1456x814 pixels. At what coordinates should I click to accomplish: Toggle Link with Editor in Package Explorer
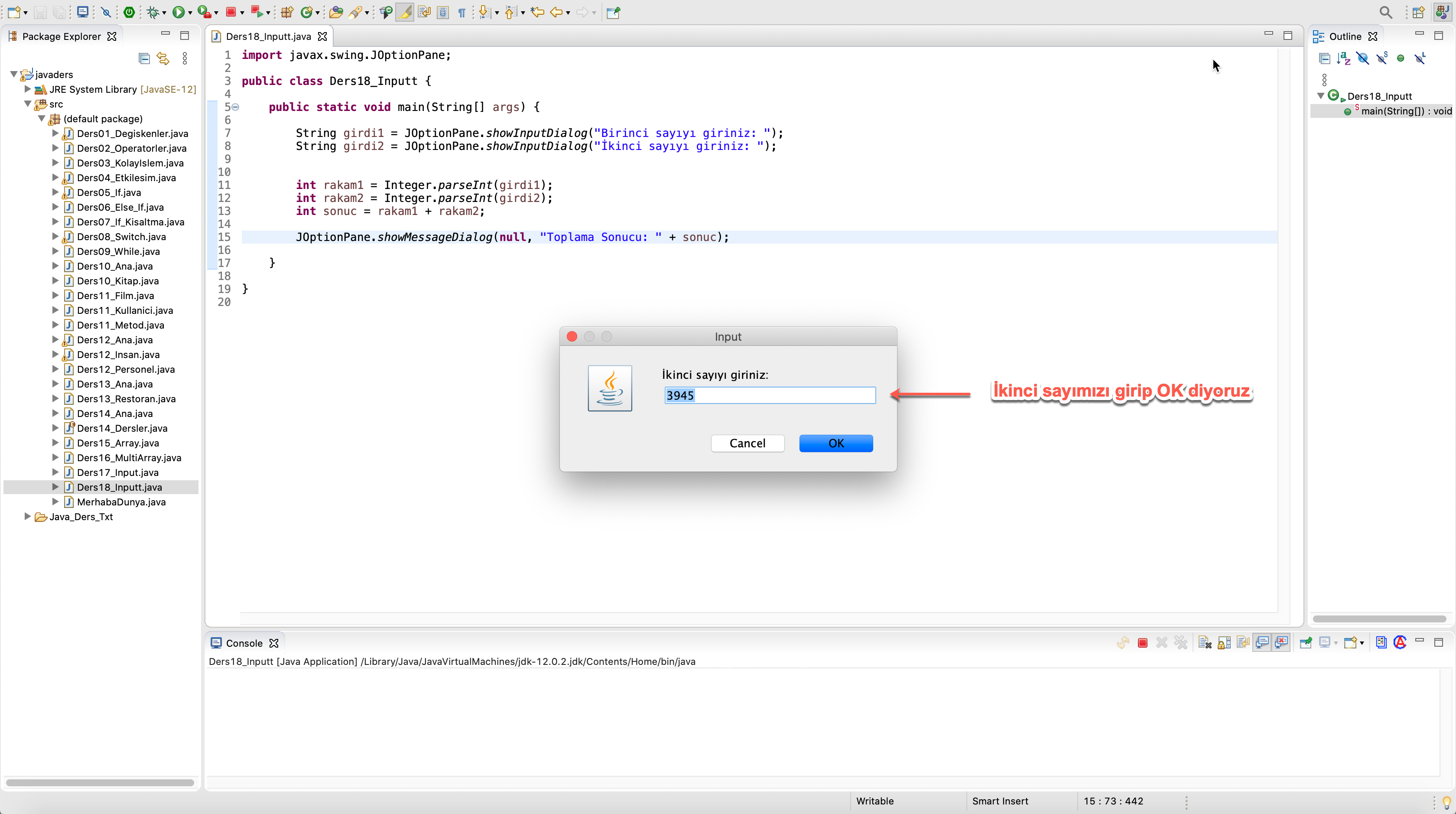coord(163,58)
